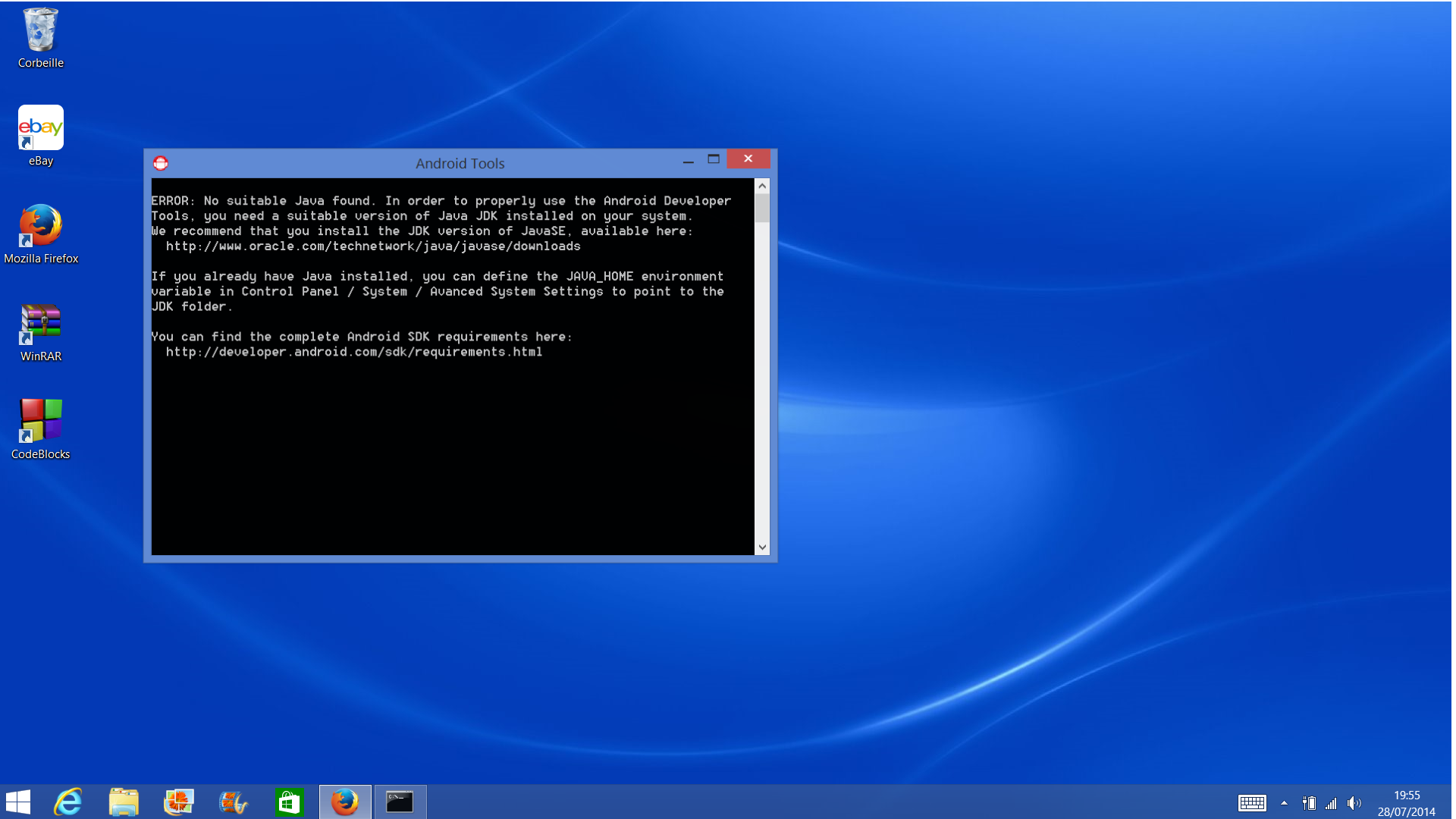Image resolution: width=1456 pixels, height=819 pixels.
Task: Click the 'You can find the complete Android SDK' line
Action: (362, 337)
